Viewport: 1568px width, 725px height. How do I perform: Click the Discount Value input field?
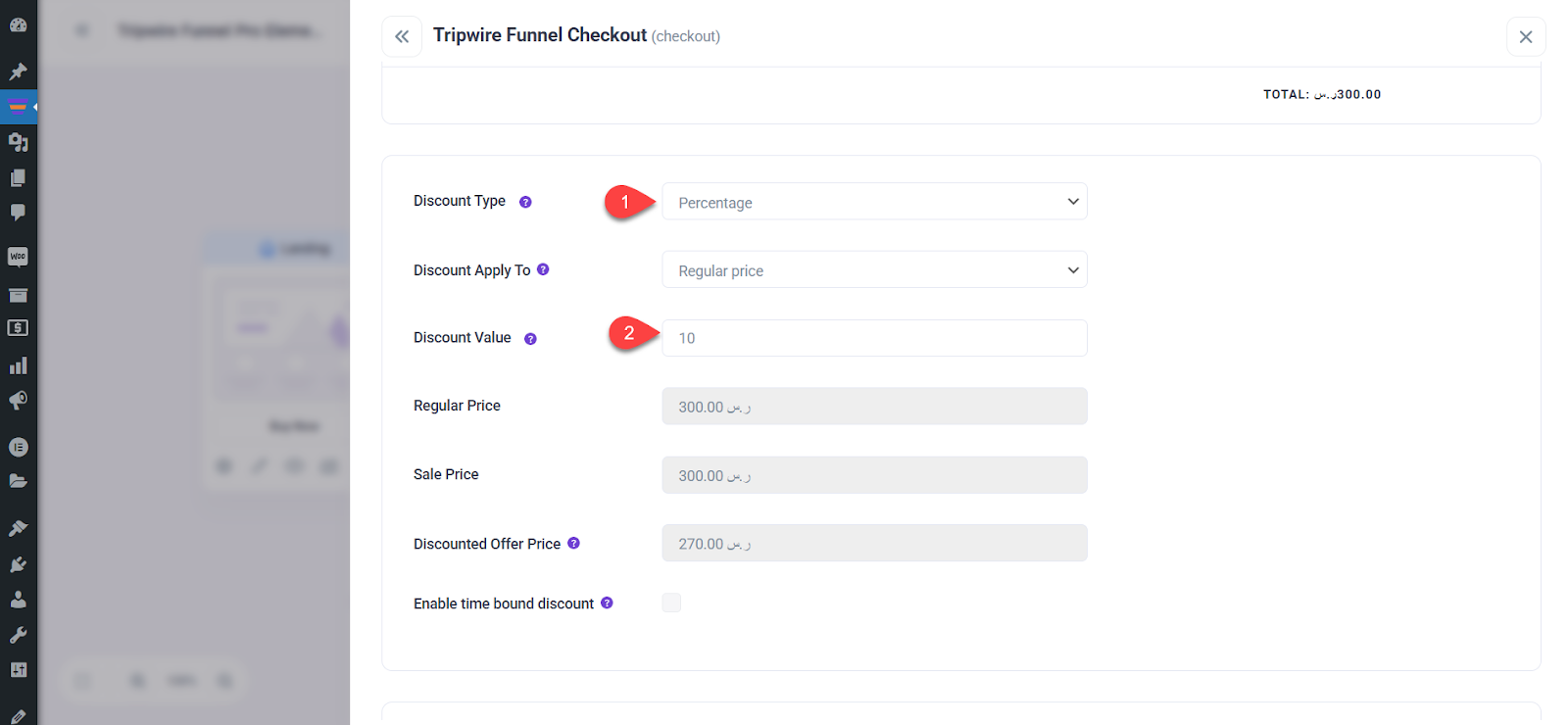point(874,338)
